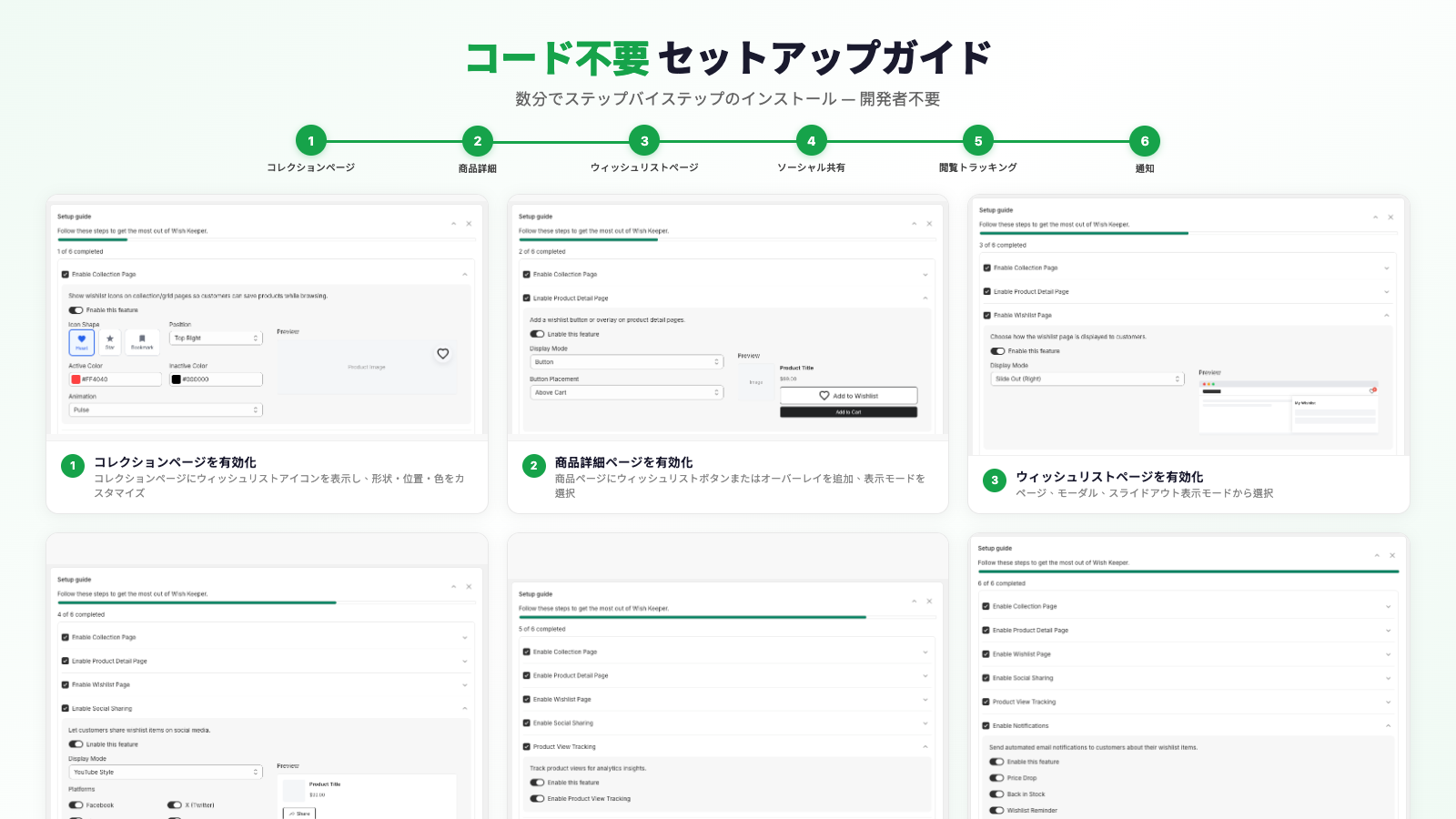Viewport: 1456px width, 819px height.
Task: Click step 4 circle for ソーシャル共有
Action: (x=810, y=141)
